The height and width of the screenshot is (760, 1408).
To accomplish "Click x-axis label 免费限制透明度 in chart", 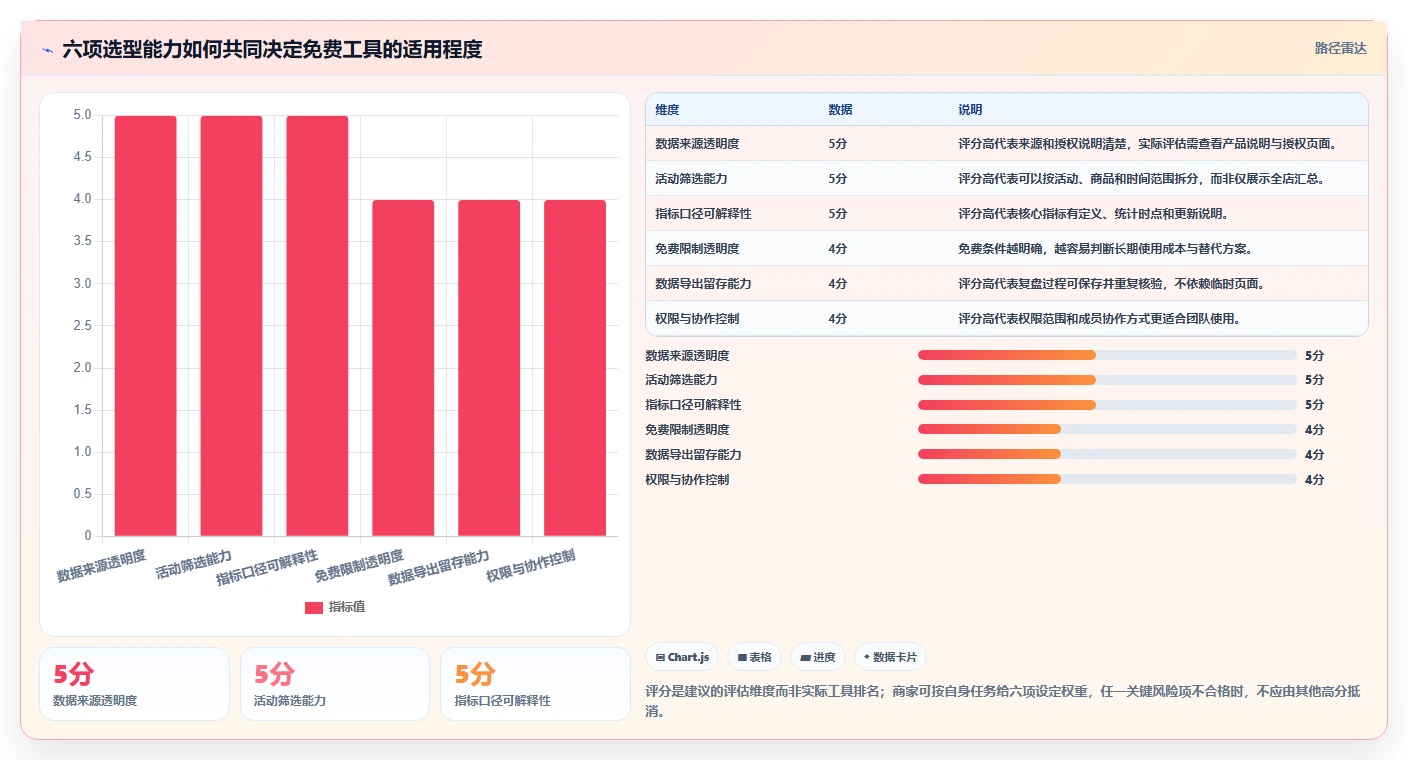I will pyautogui.click(x=359, y=566).
